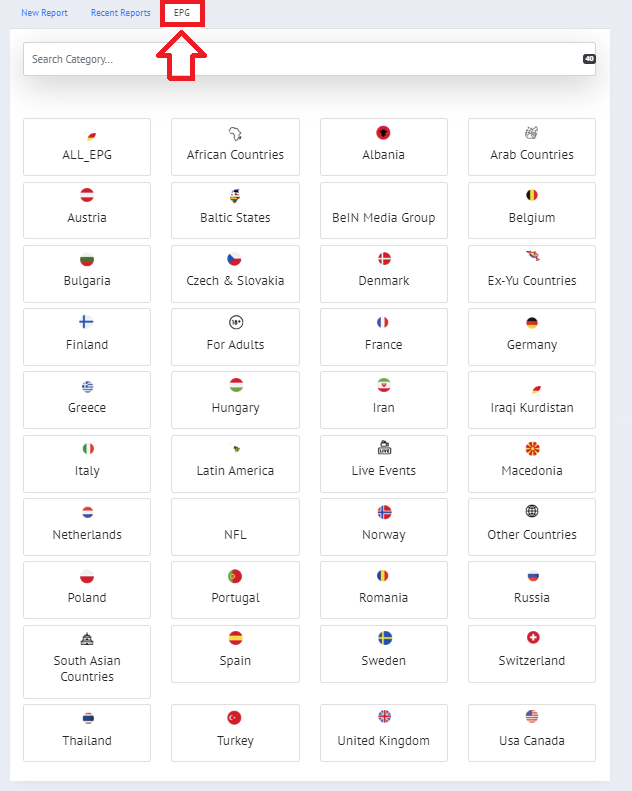
Task: Click the Live Events icon
Action: pyautogui.click(x=383, y=448)
